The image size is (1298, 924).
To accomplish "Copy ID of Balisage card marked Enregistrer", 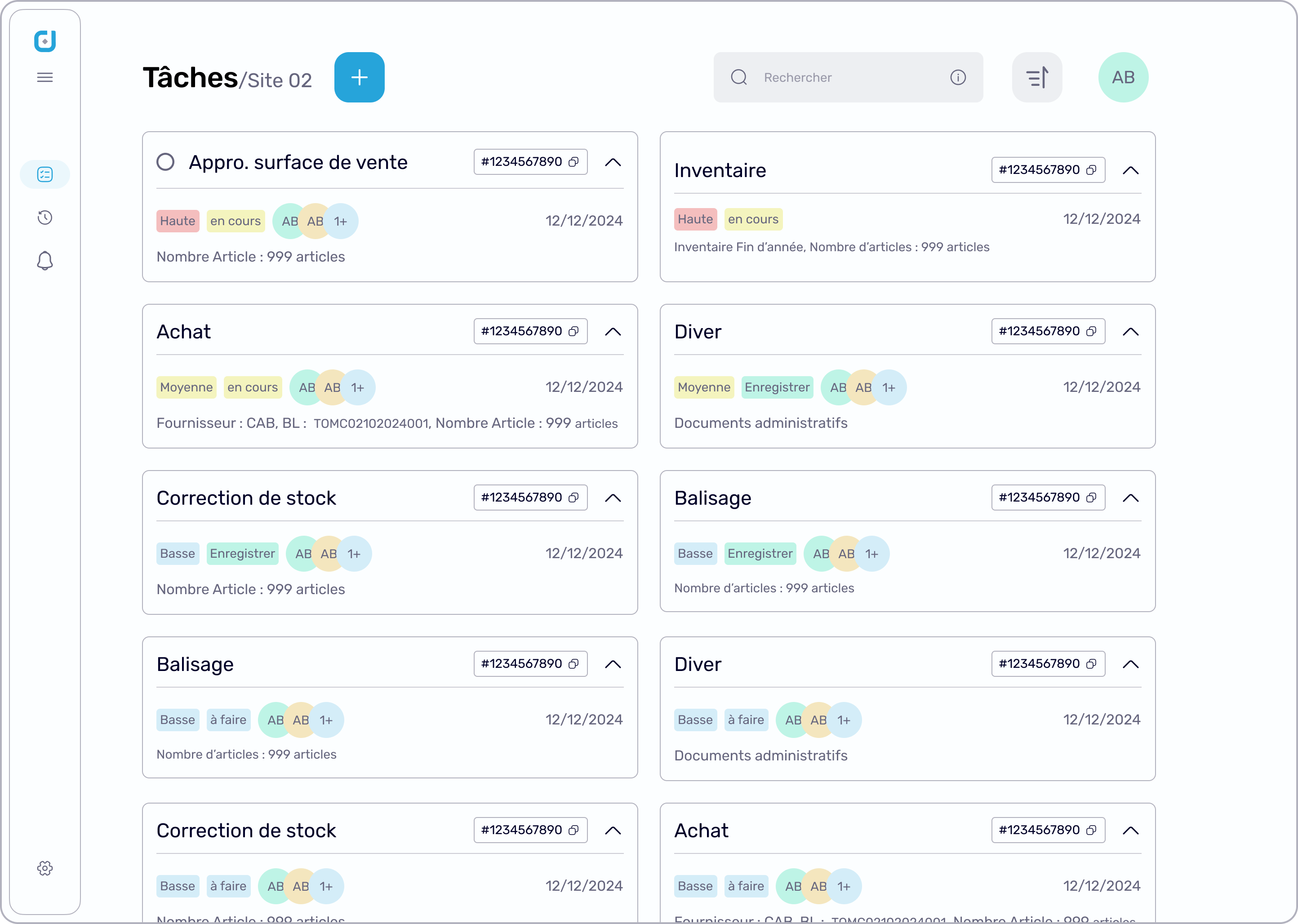I will click(1091, 497).
